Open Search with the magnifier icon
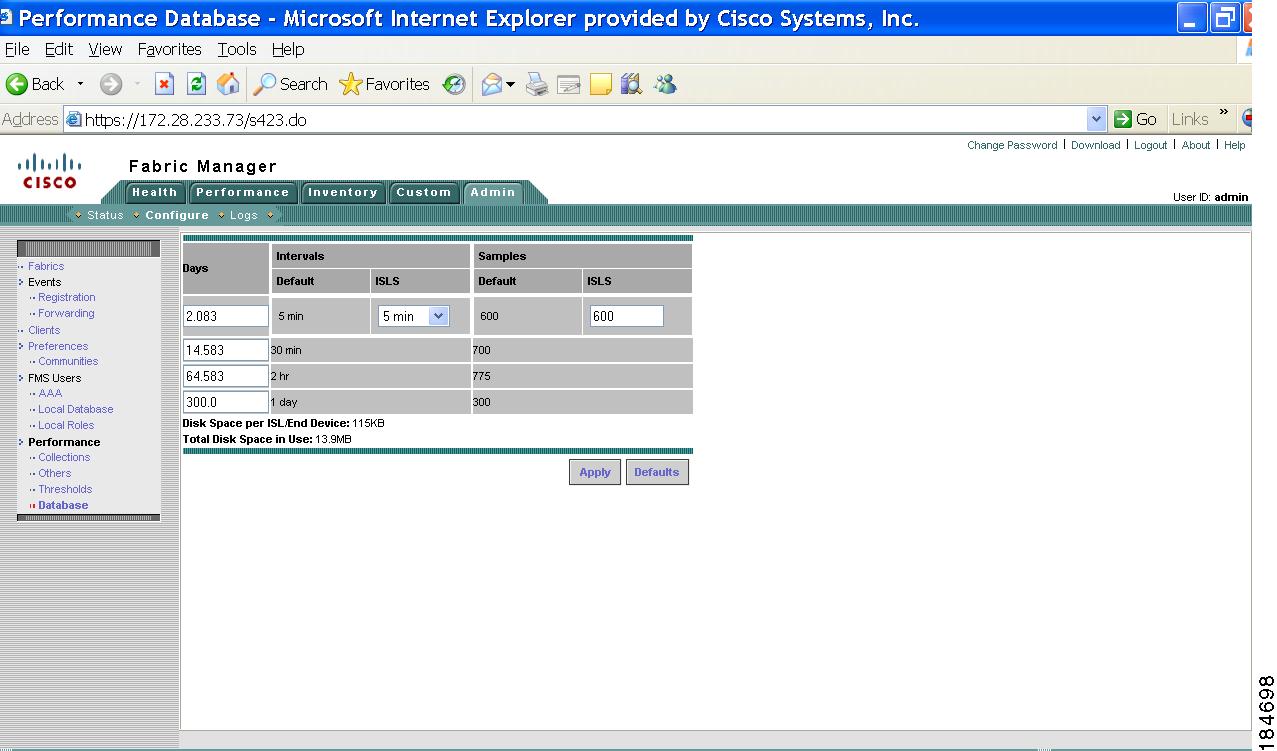The height and width of the screenshot is (751, 1277). point(264,85)
